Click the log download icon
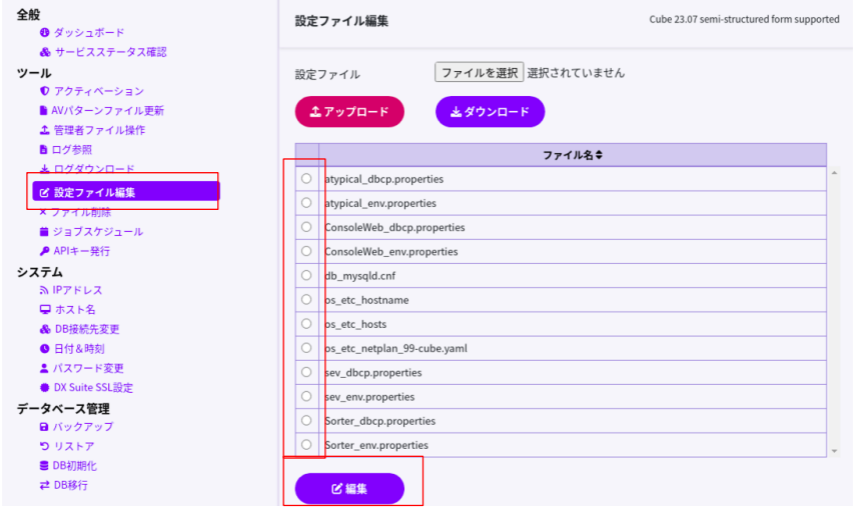The height and width of the screenshot is (511, 857). click(x=44, y=170)
